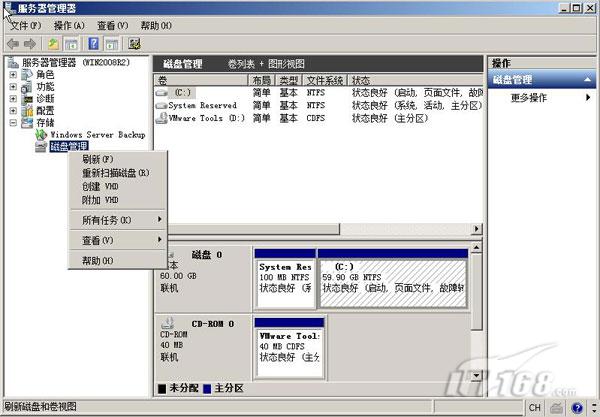Click the VMware Tools (D:) disc icon
The image size is (600, 417).
161,118
